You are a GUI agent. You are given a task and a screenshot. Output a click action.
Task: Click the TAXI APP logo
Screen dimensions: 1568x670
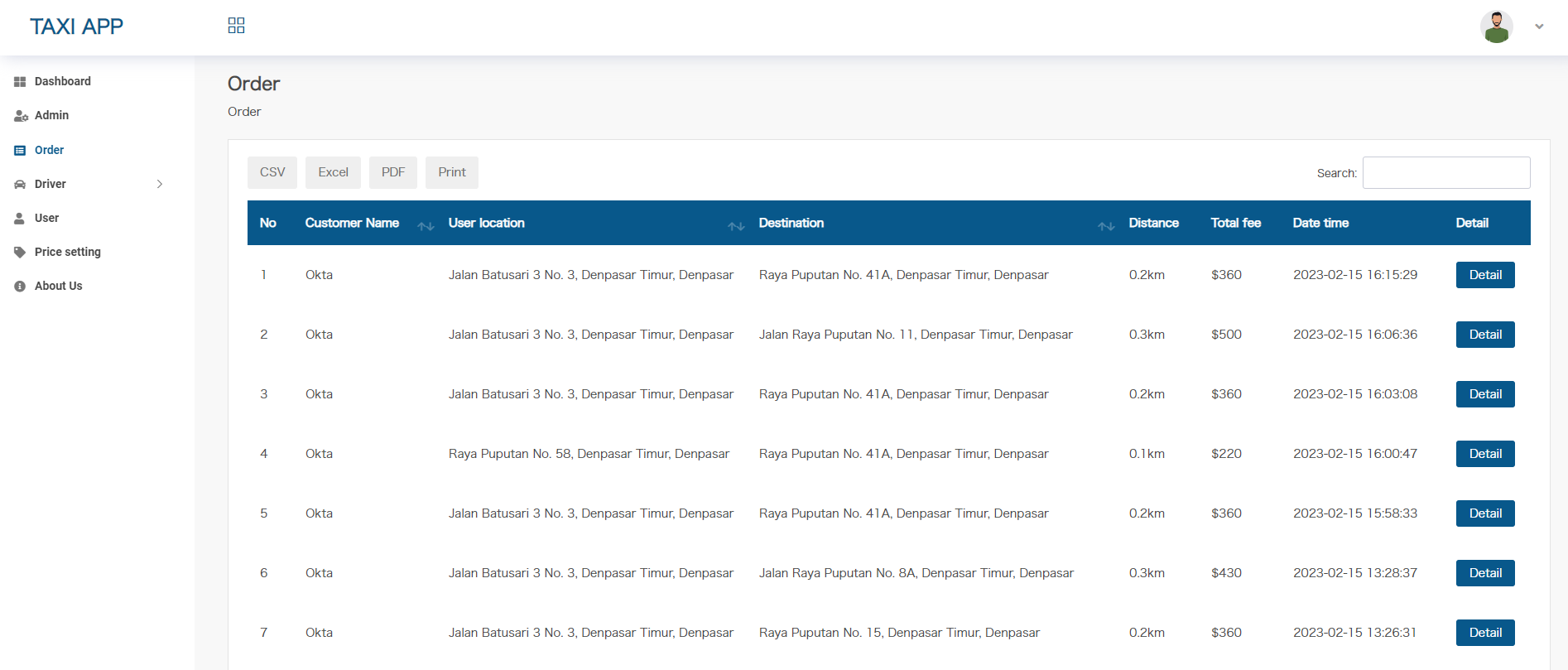76,27
